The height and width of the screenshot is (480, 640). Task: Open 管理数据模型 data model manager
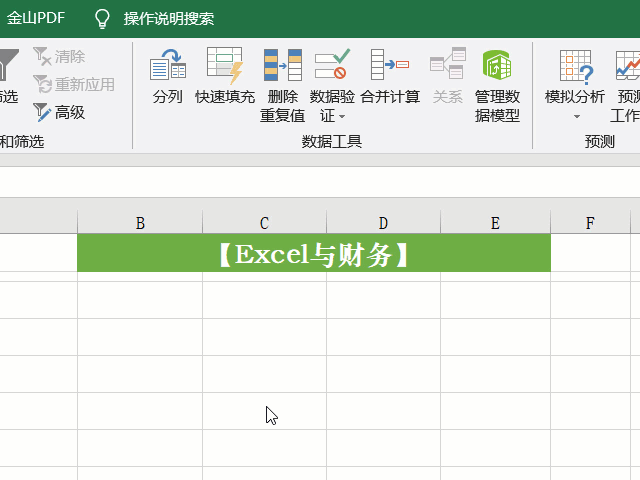pos(497,85)
